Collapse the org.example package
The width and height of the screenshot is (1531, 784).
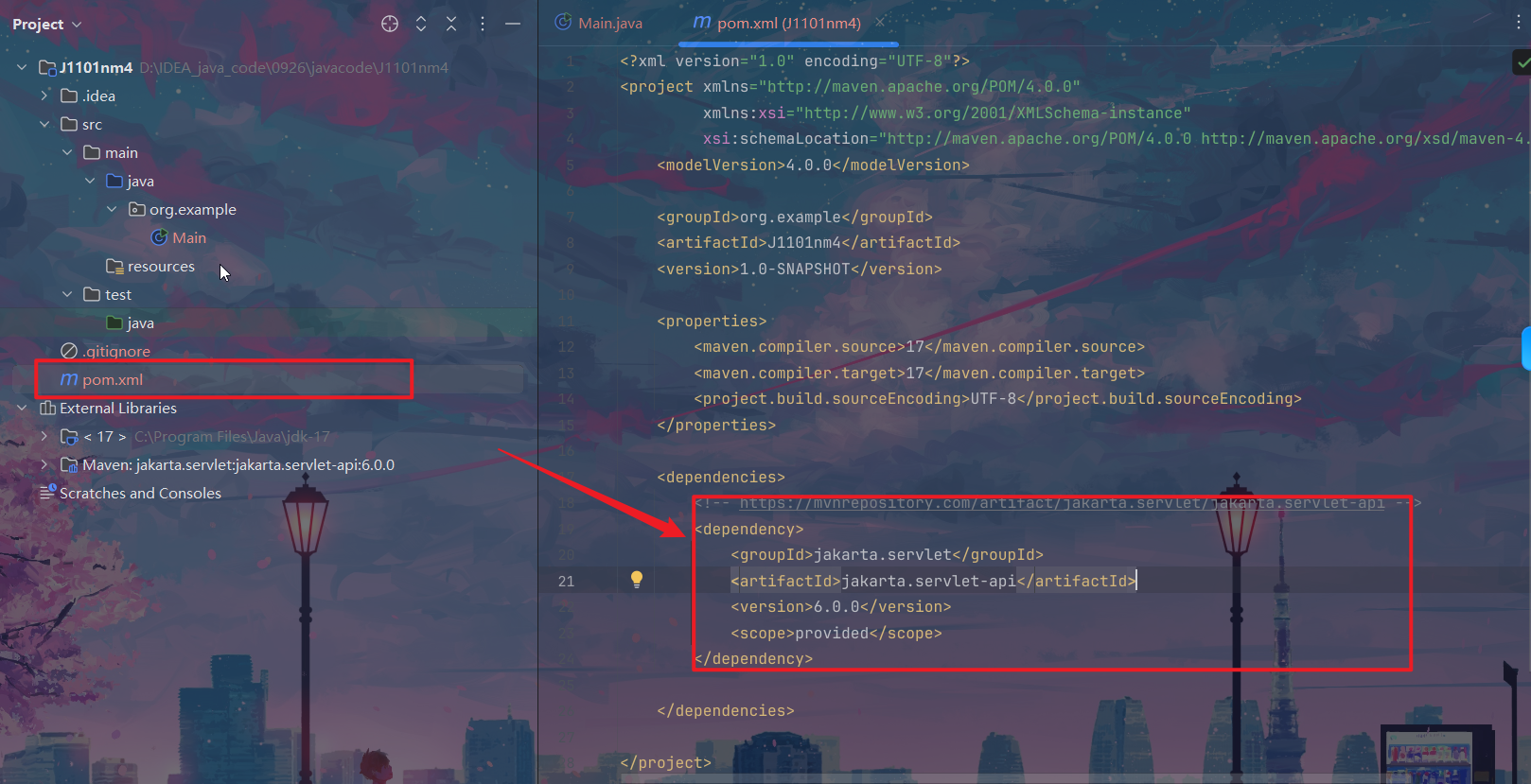click(x=113, y=209)
